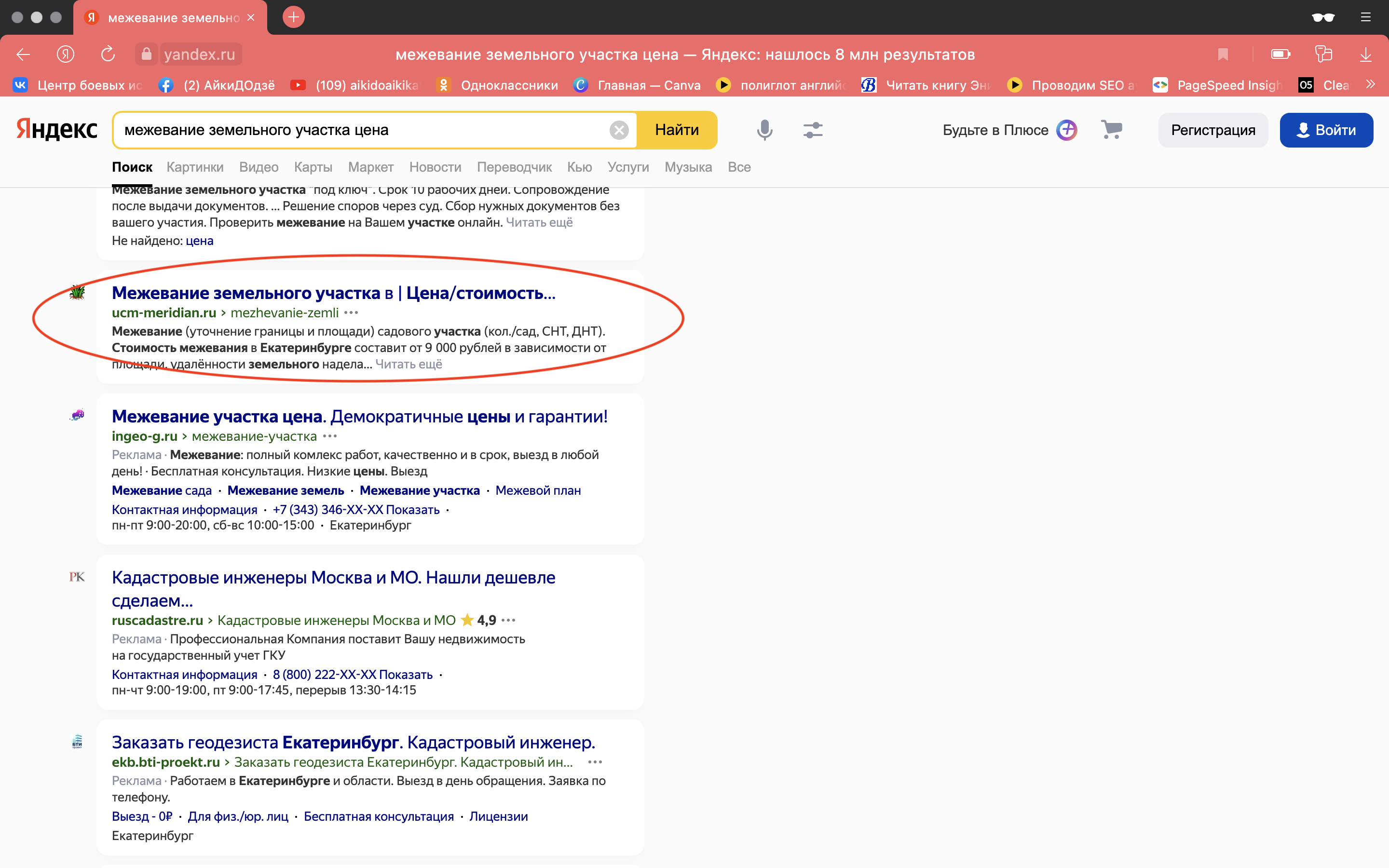Click the lock icon next to yandex.ru
The height and width of the screenshot is (868, 1389).
point(146,54)
